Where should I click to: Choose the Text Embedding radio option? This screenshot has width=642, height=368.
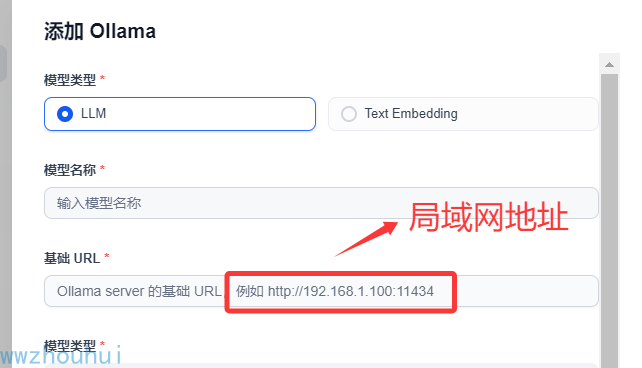349,114
